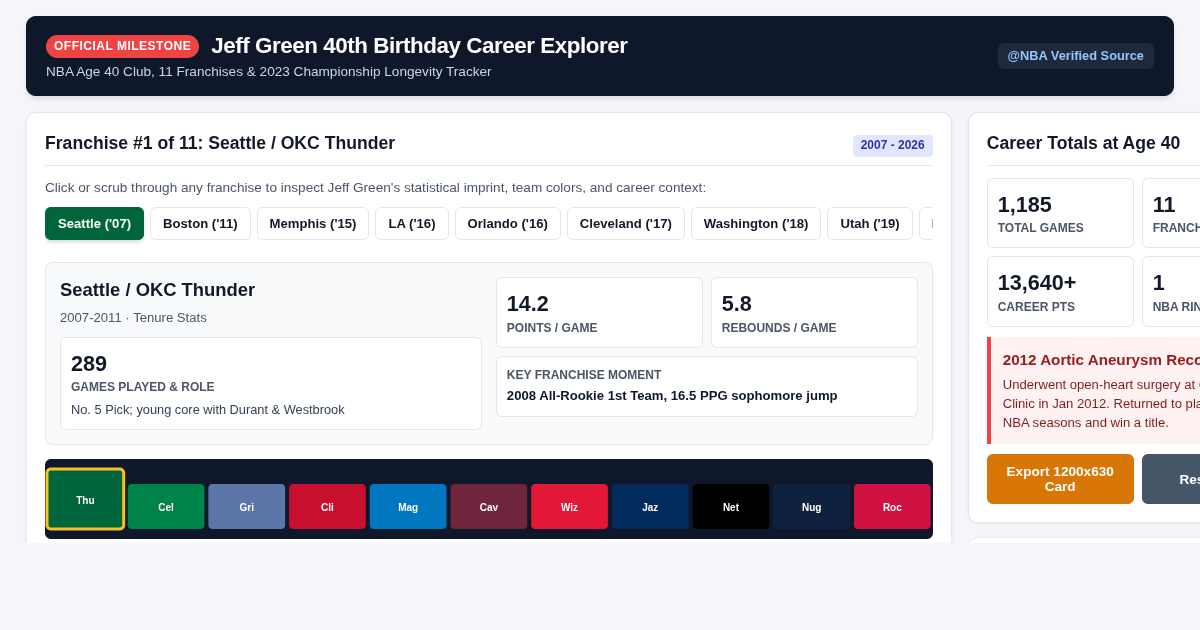
Task: Select the Roc timeline swatch
Action: [x=892, y=507]
